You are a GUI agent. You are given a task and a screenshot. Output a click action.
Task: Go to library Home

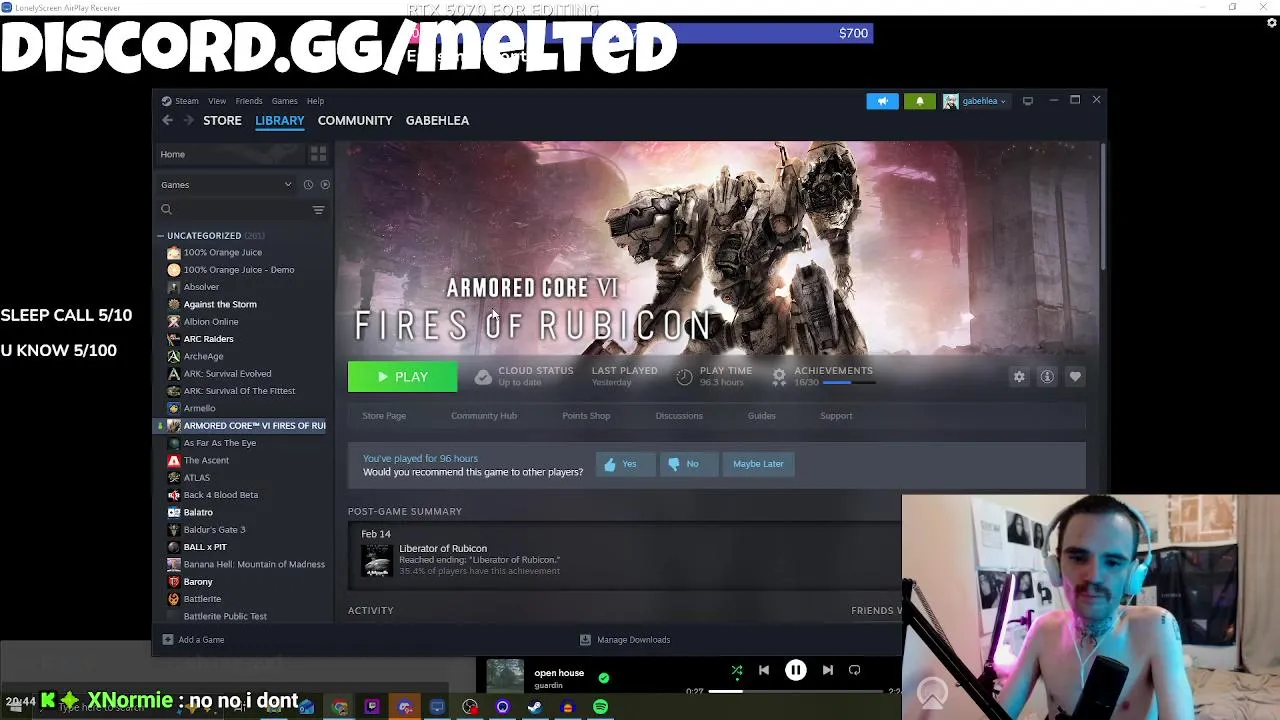tap(230, 154)
